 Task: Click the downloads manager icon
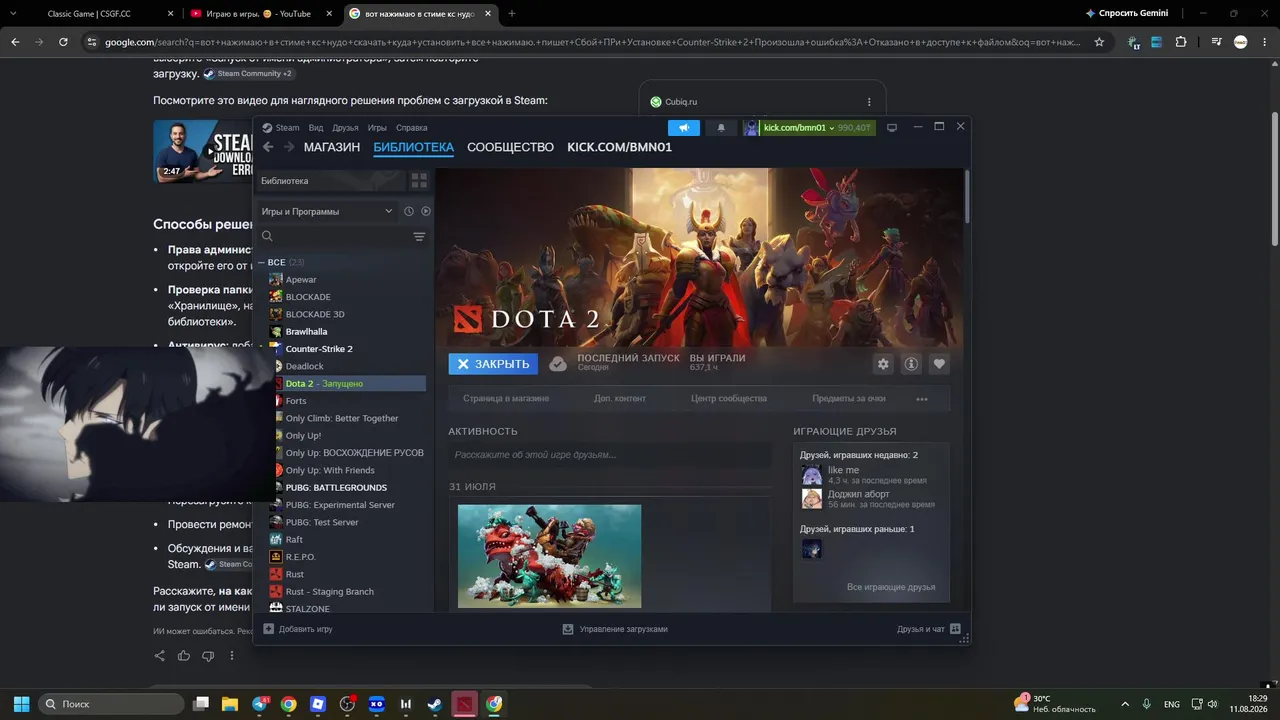pyautogui.click(x=568, y=629)
